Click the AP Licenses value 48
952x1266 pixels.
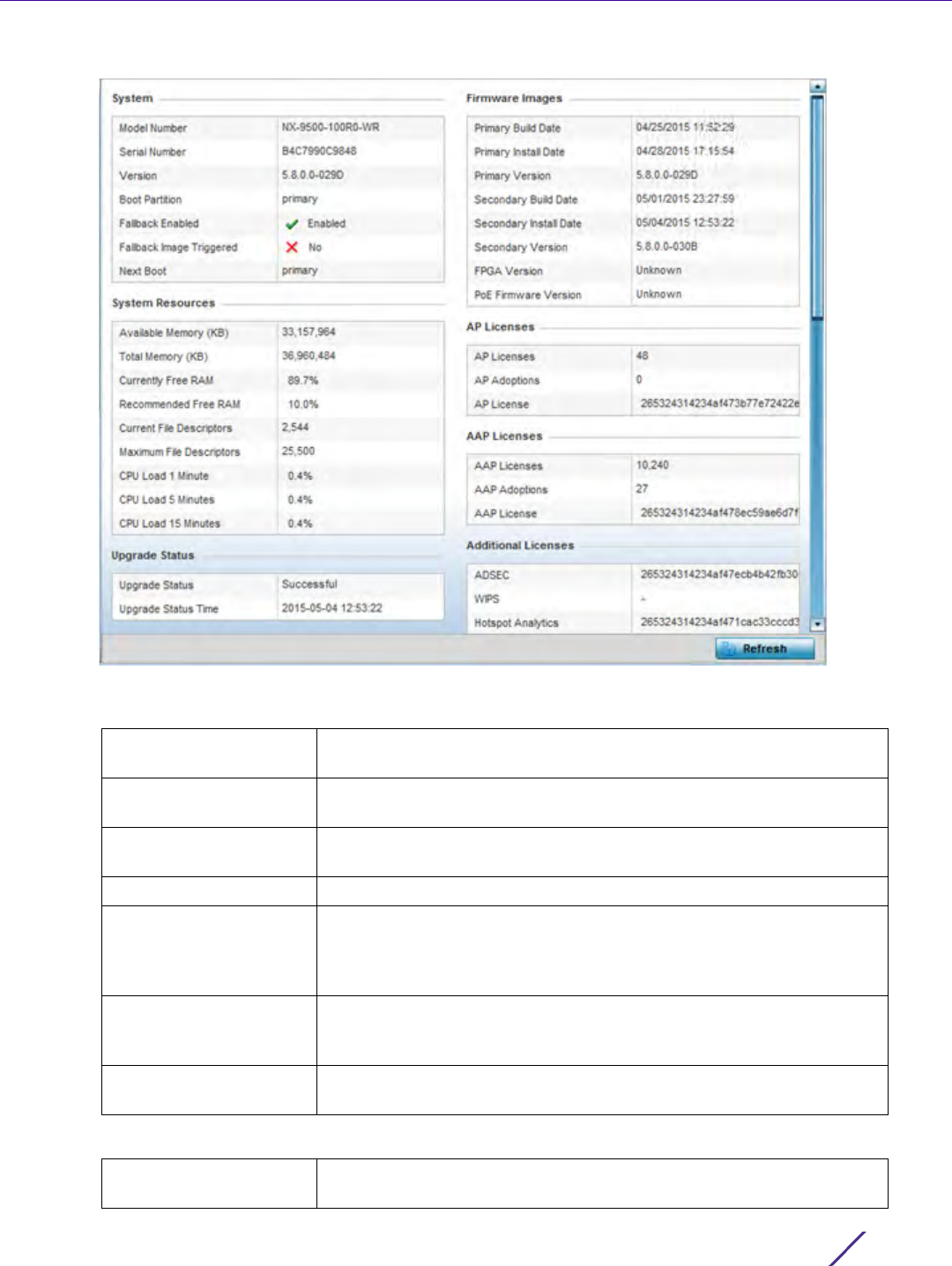point(642,356)
